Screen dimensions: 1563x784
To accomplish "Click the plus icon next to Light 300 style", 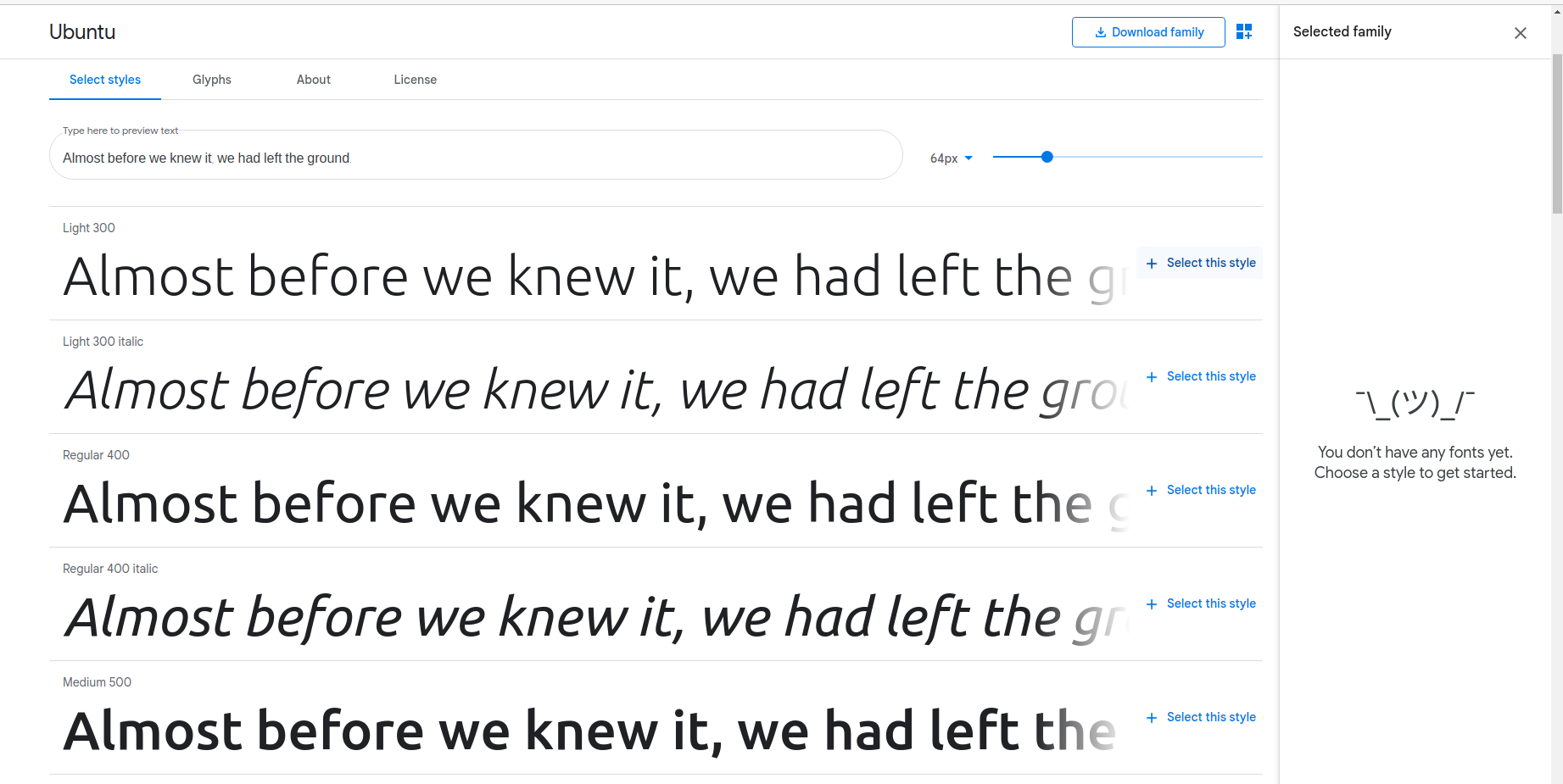I will point(1152,263).
